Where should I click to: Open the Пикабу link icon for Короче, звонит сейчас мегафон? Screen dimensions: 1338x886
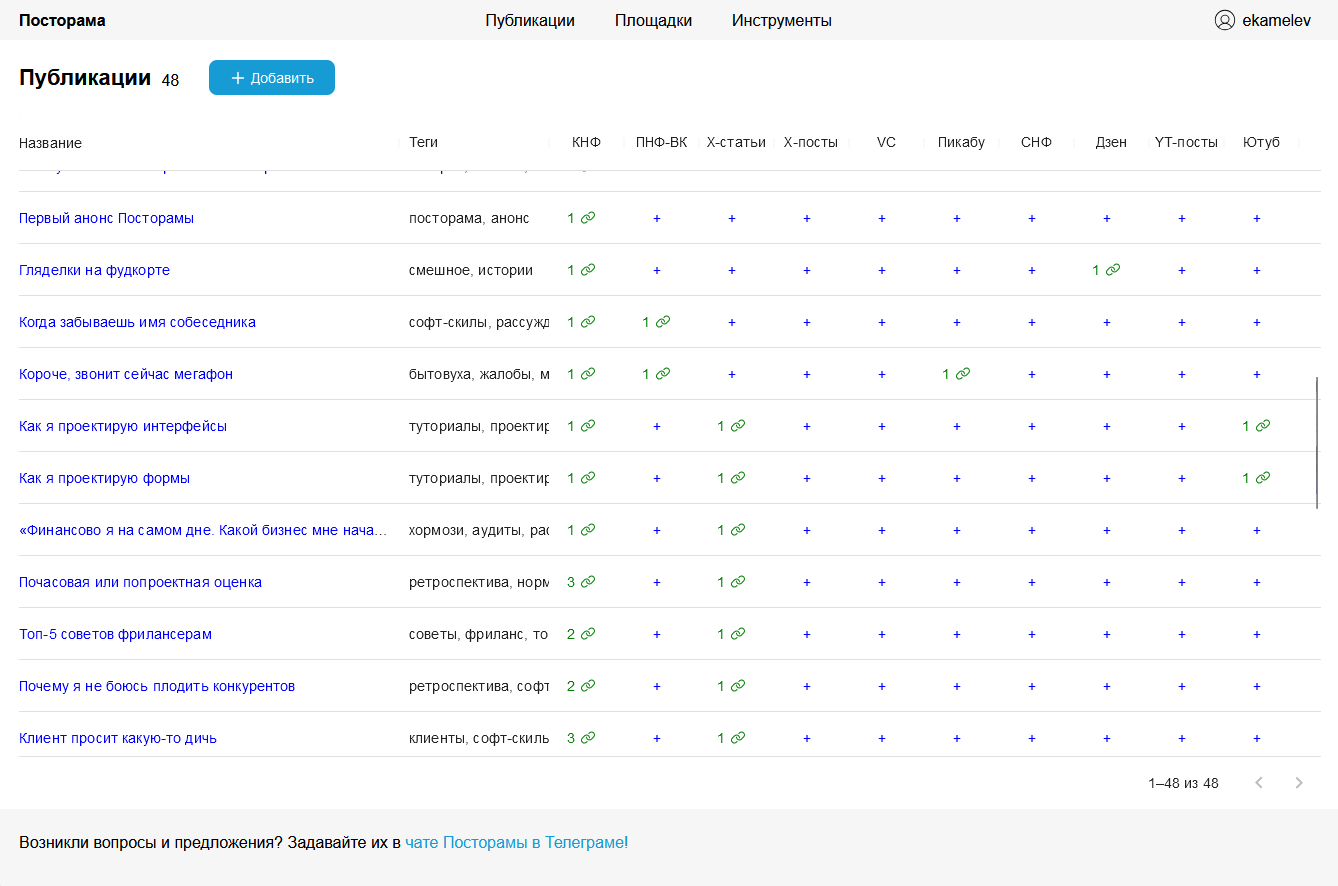point(963,374)
